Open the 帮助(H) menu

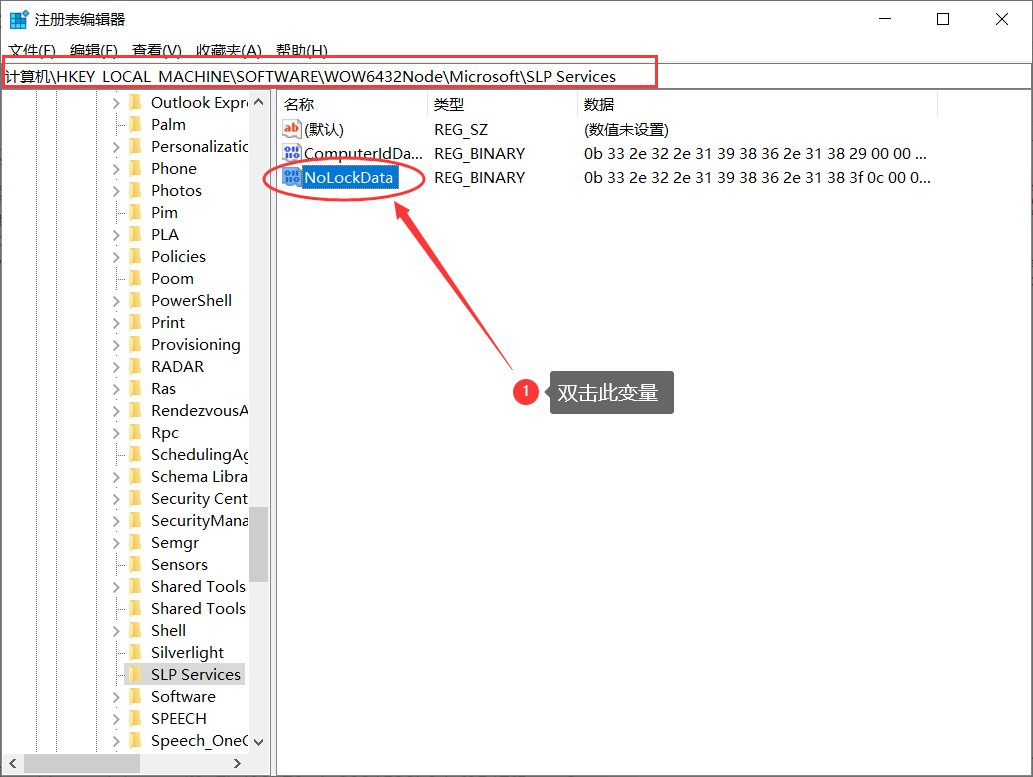[x=302, y=50]
